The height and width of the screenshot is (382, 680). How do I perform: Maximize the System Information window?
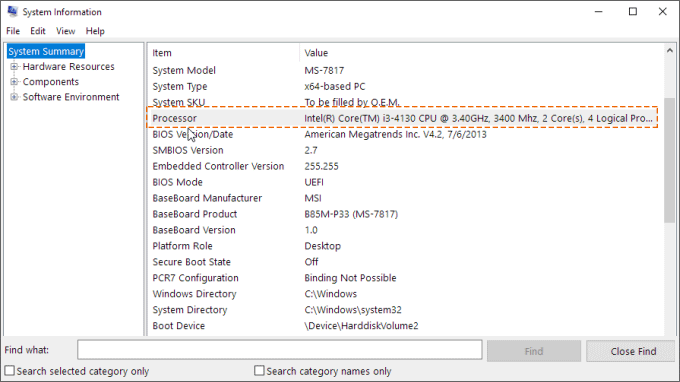pos(633,12)
